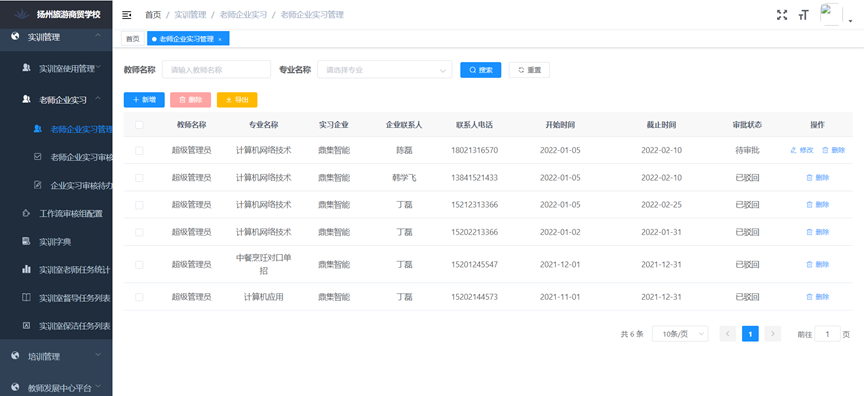Click 删除 for the 2022-02-25 row

click(818, 204)
